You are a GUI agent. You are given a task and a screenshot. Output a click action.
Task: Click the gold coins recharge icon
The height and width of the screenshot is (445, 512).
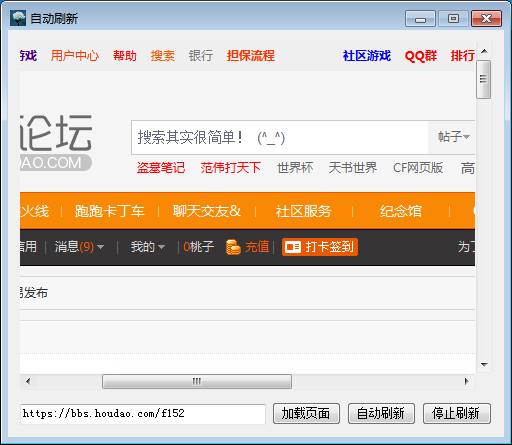coord(233,247)
